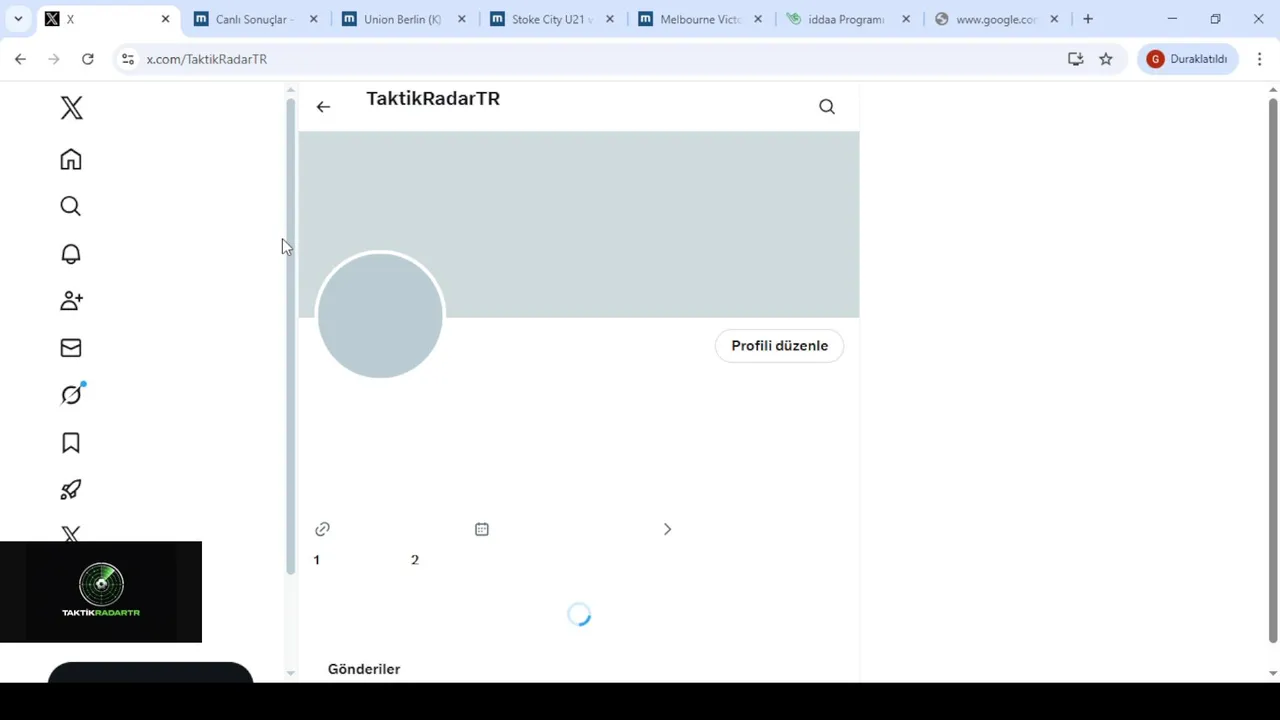This screenshot has height=720, width=1280.
Task: Open Chrome three-dot menu
Action: coord(1260,59)
